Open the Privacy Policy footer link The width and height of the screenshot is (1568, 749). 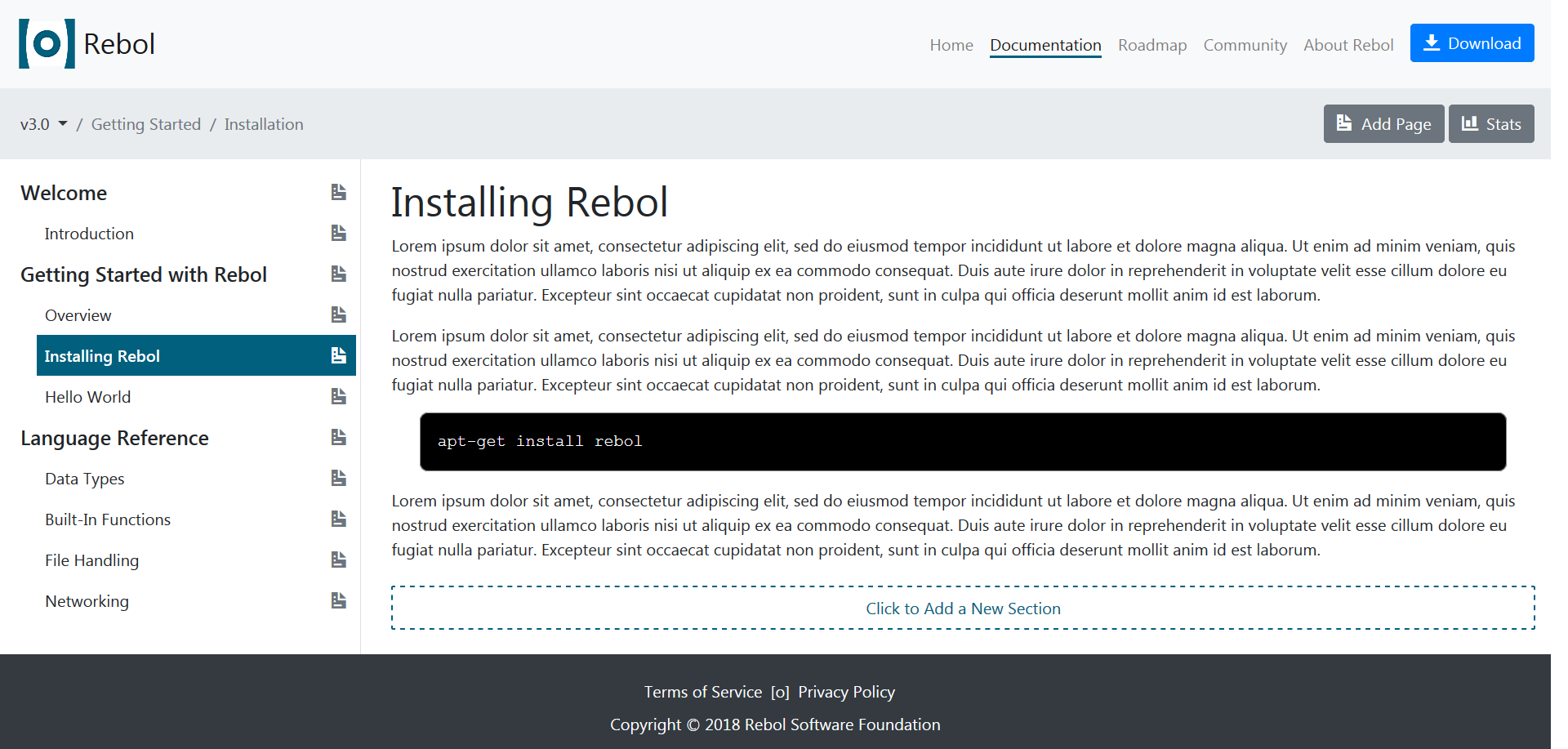846,692
